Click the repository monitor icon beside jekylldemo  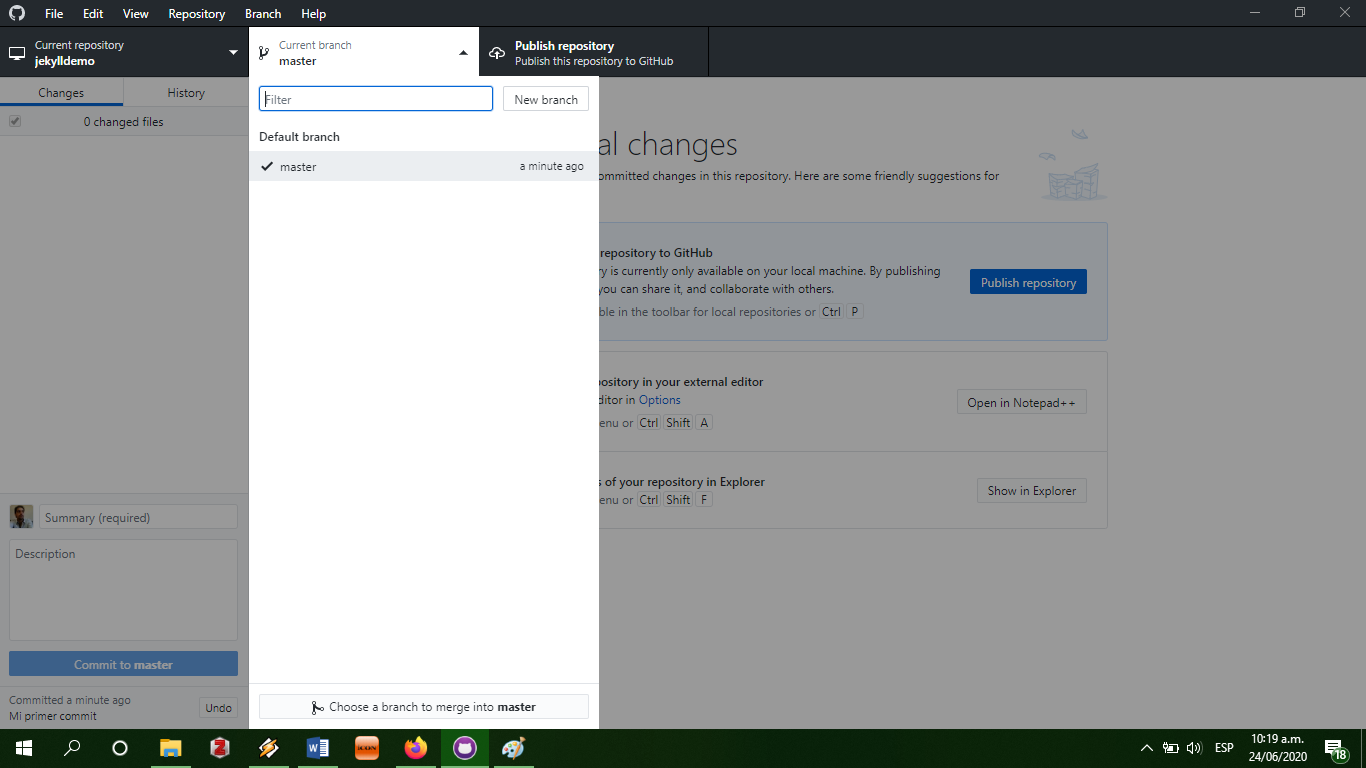tap(16, 51)
